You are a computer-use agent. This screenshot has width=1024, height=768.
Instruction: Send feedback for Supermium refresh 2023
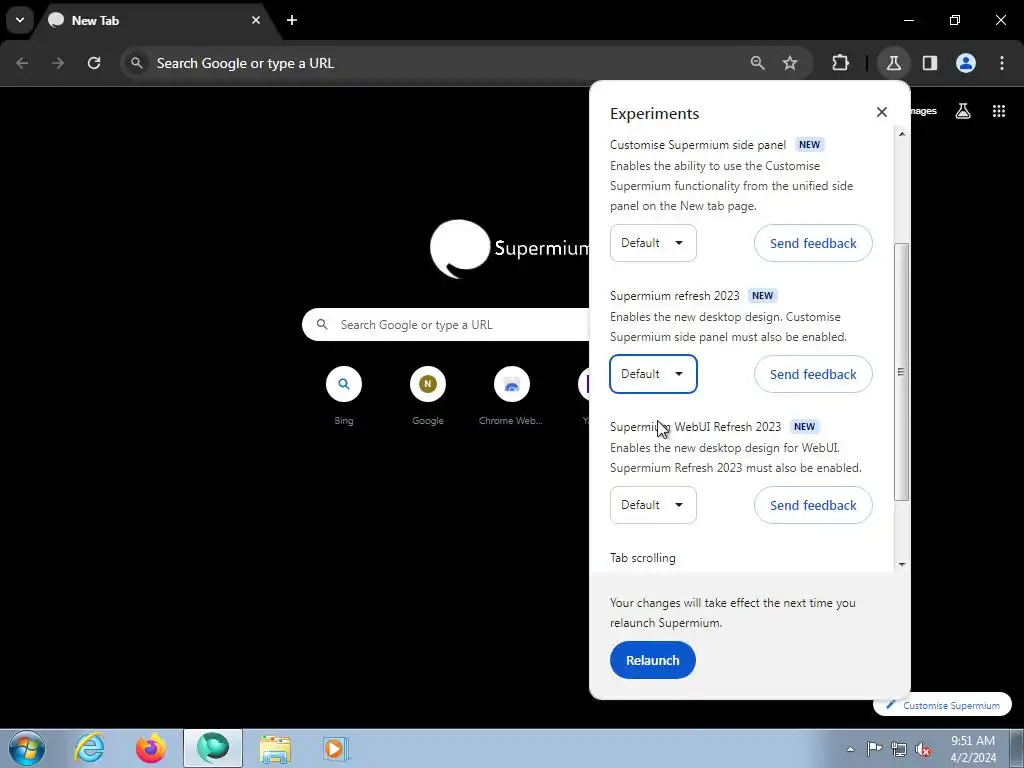[x=813, y=374]
